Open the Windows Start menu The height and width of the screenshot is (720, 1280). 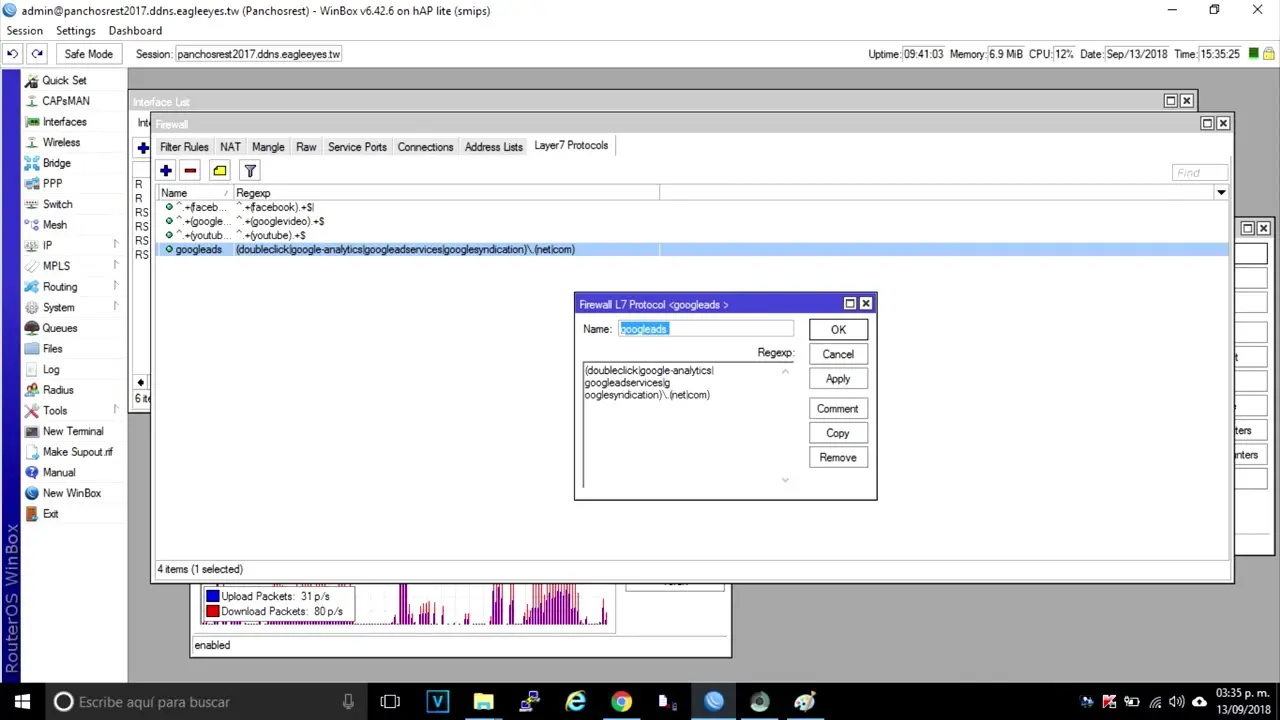tap(22, 702)
